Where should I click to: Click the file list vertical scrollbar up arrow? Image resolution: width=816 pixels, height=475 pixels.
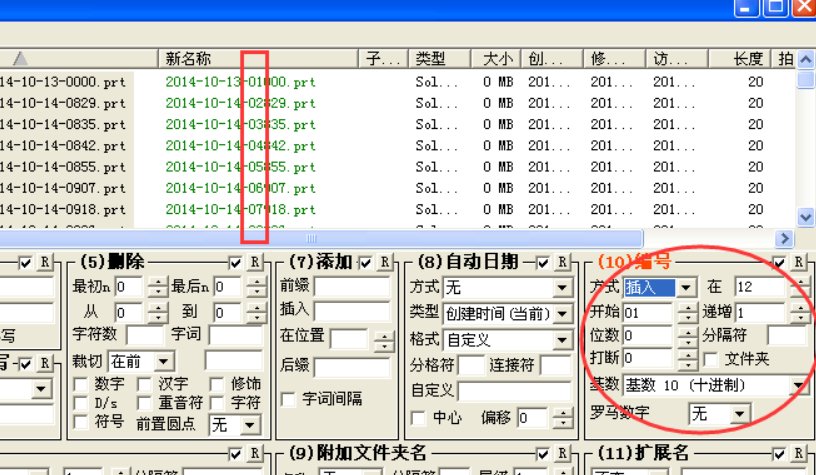(806, 60)
